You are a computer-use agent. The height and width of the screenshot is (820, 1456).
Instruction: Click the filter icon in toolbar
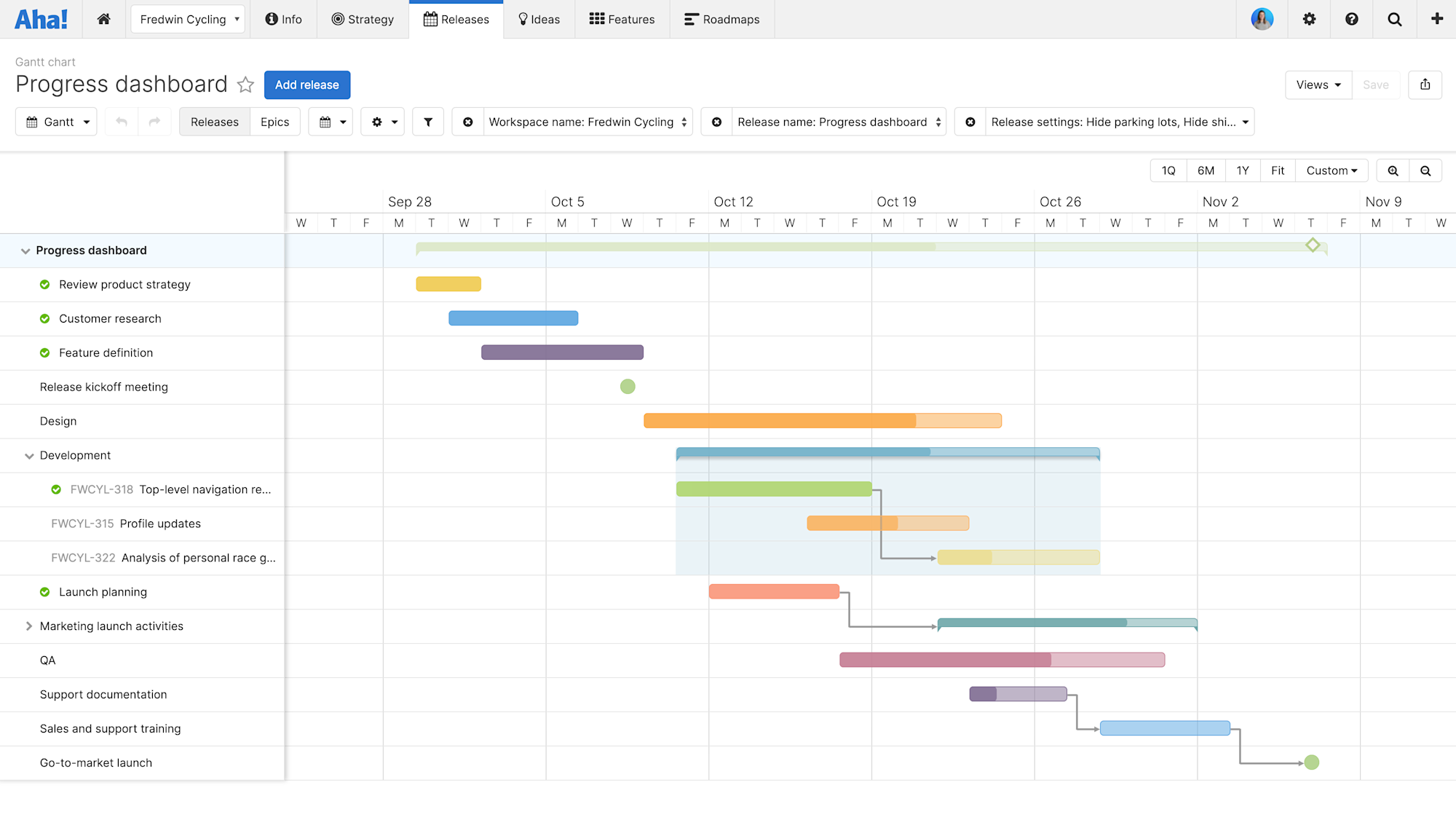(x=428, y=121)
